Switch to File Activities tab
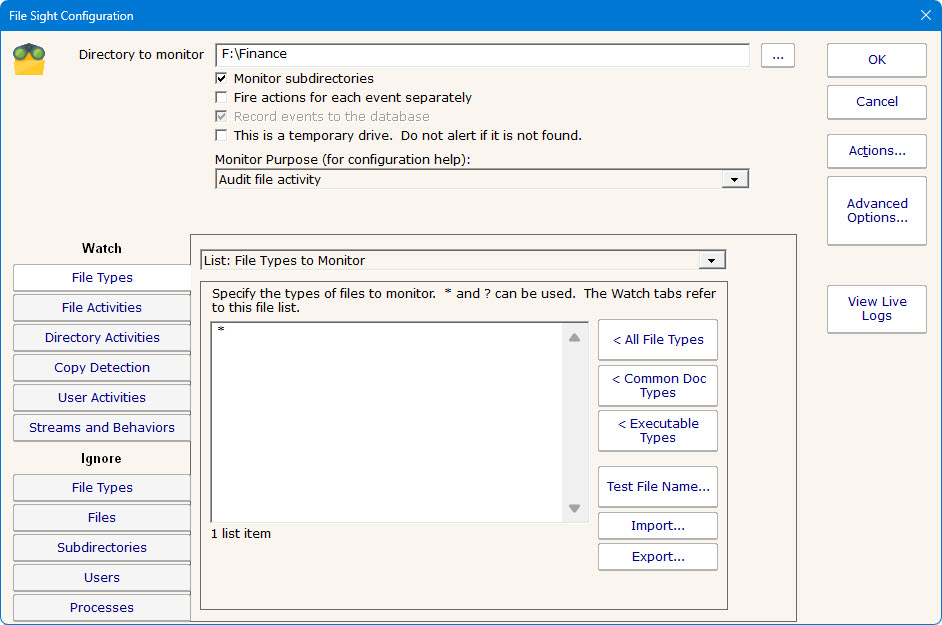Screen dimensions: 942x625 pos(102,308)
